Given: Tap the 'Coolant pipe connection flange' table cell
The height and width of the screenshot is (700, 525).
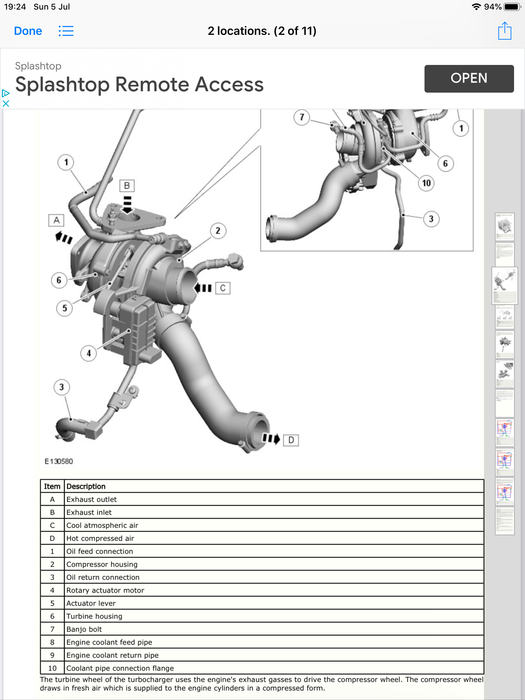Looking at the screenshot, I should point(274,668).
